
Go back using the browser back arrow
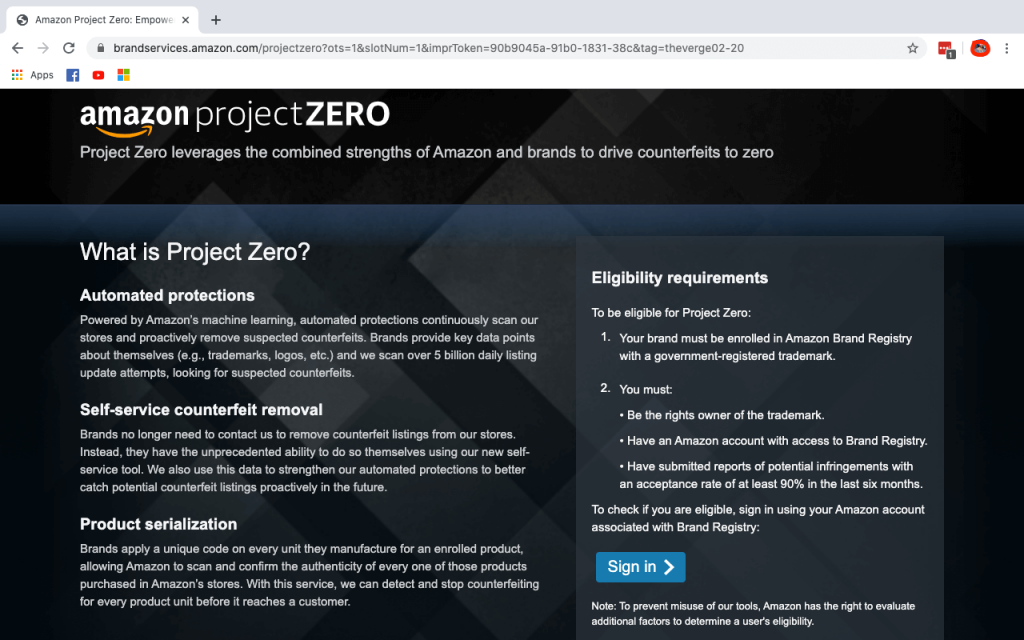[18, 48]
